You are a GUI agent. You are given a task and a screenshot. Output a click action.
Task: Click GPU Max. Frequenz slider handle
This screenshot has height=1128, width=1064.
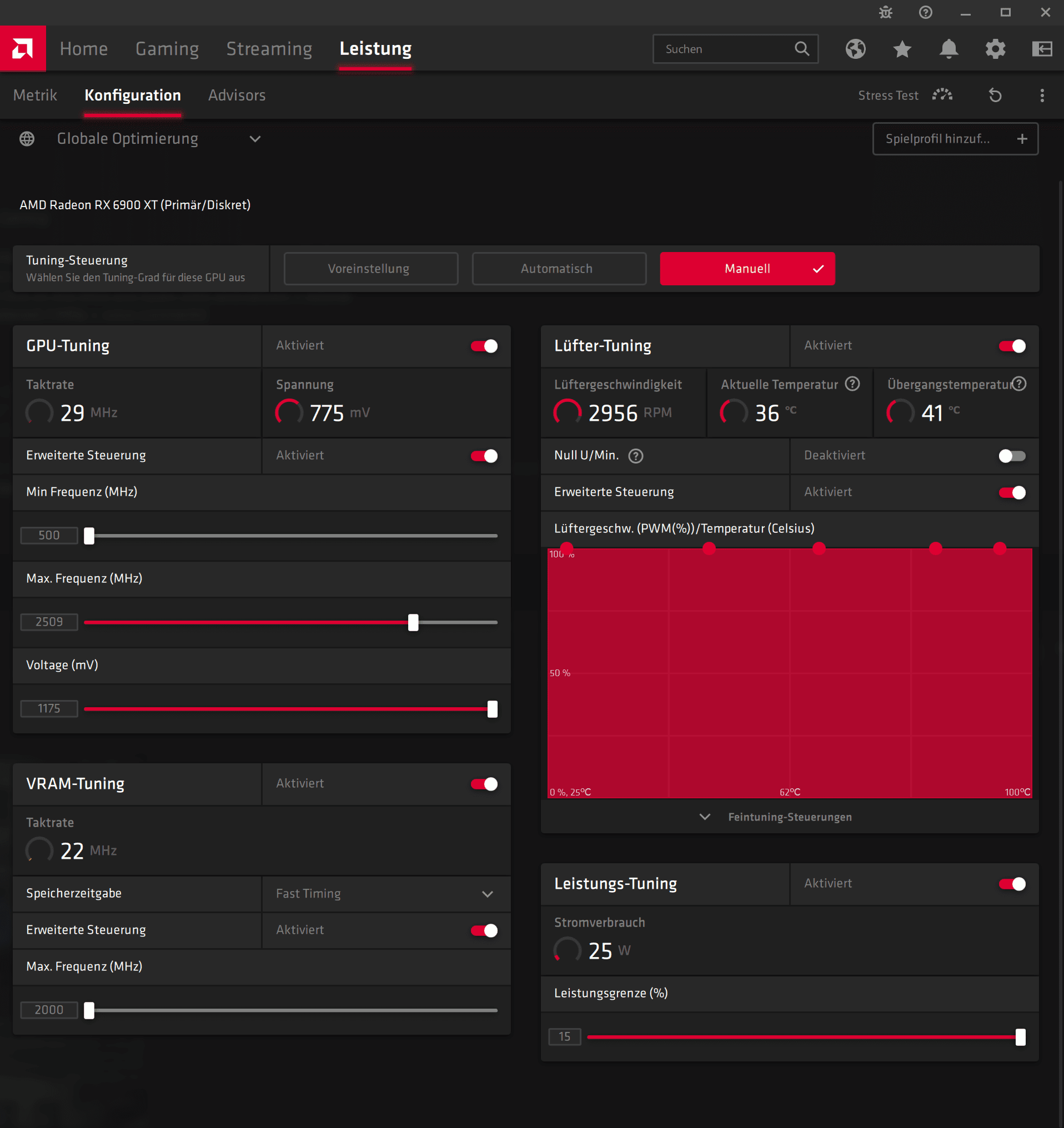(413, 622)
